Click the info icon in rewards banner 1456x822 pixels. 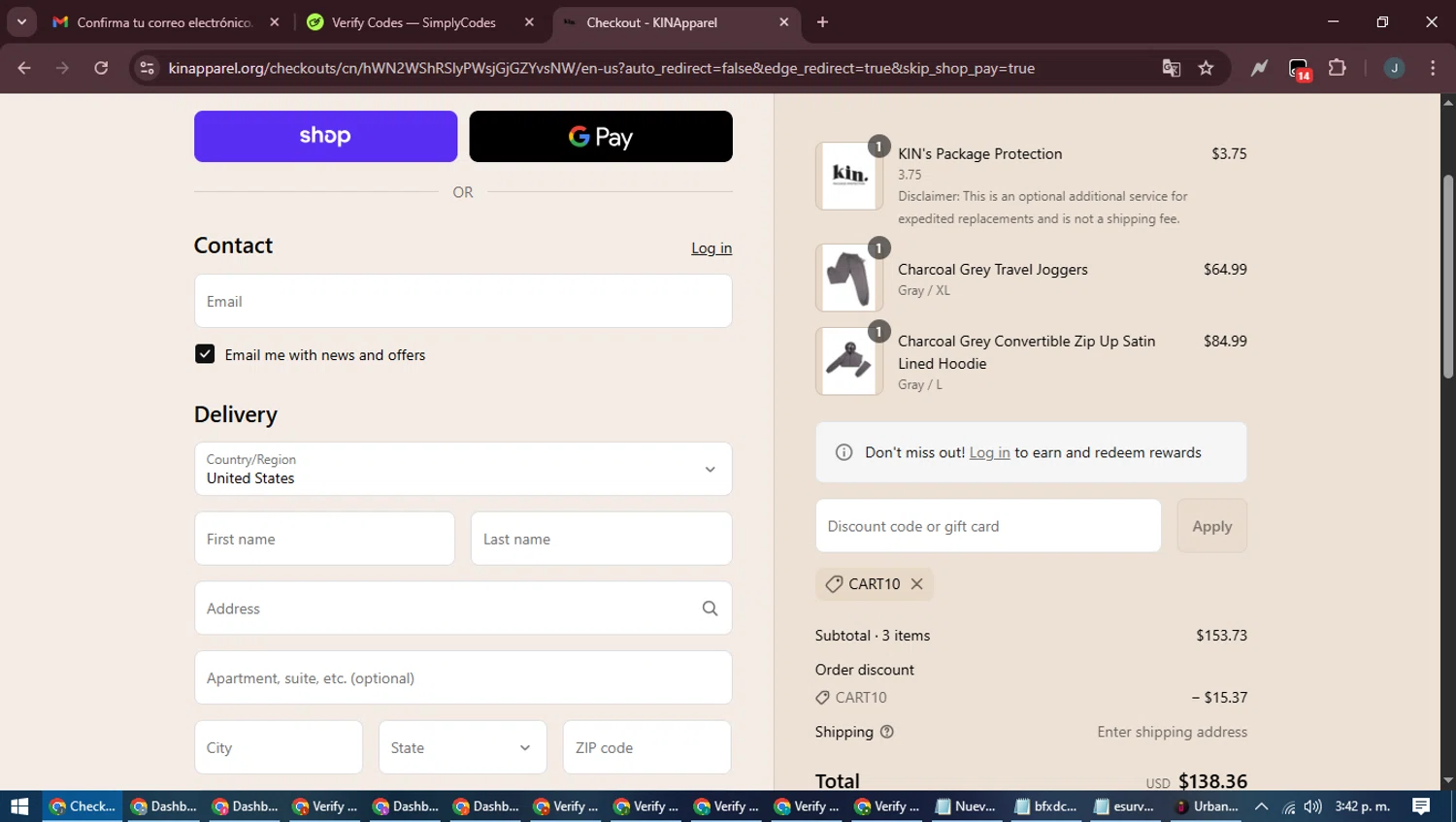(844, 452)
